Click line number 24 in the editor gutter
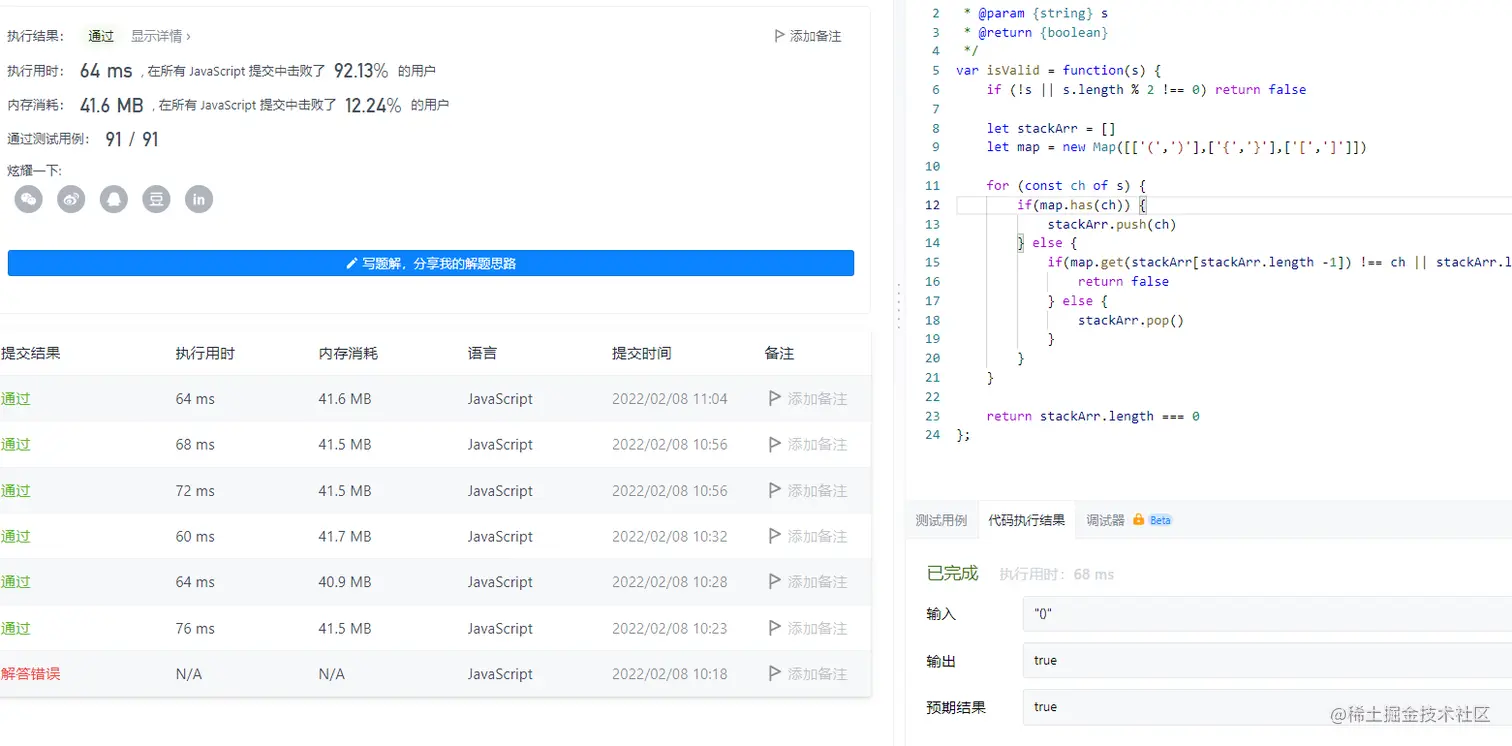The width and height of the screenshot is (1512, 746). (x=933, y=435)
